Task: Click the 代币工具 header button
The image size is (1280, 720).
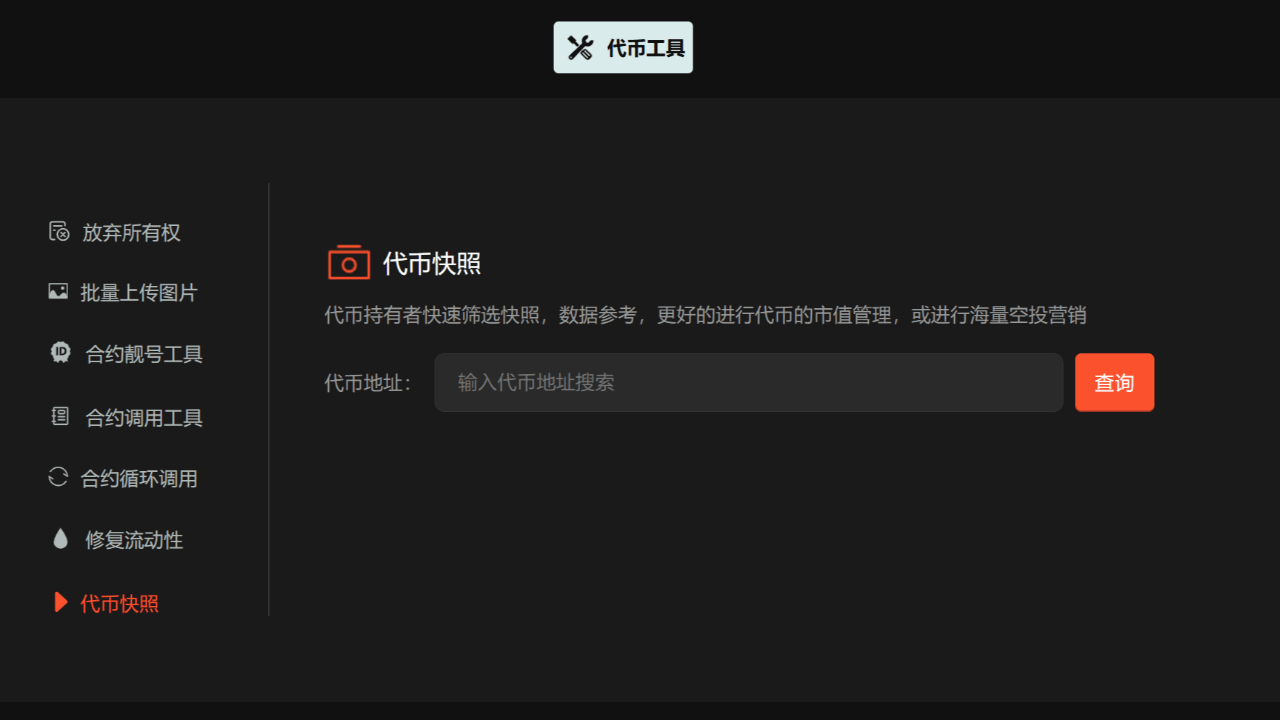Action: tap(623, 47)
